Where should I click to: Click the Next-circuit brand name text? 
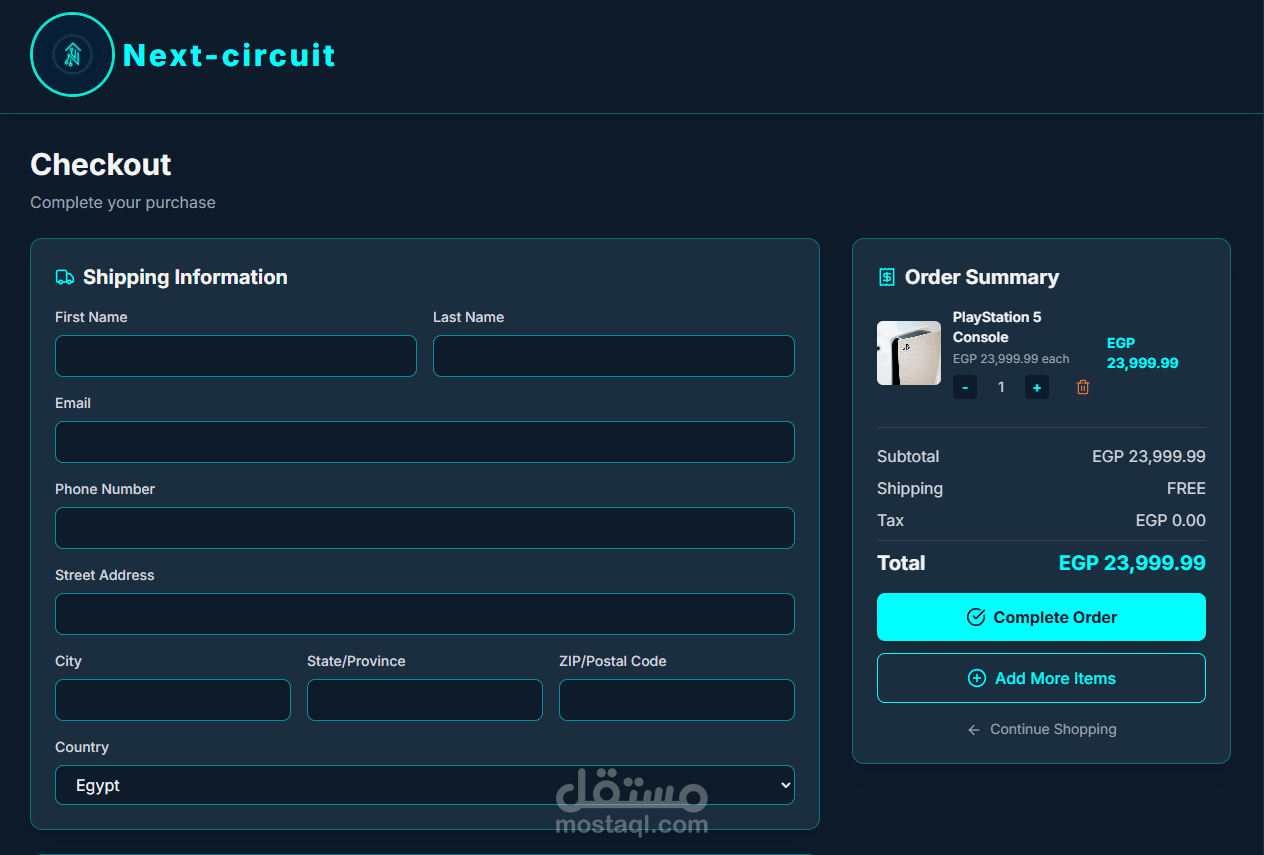pyautogui.click(x=229, y=55)
